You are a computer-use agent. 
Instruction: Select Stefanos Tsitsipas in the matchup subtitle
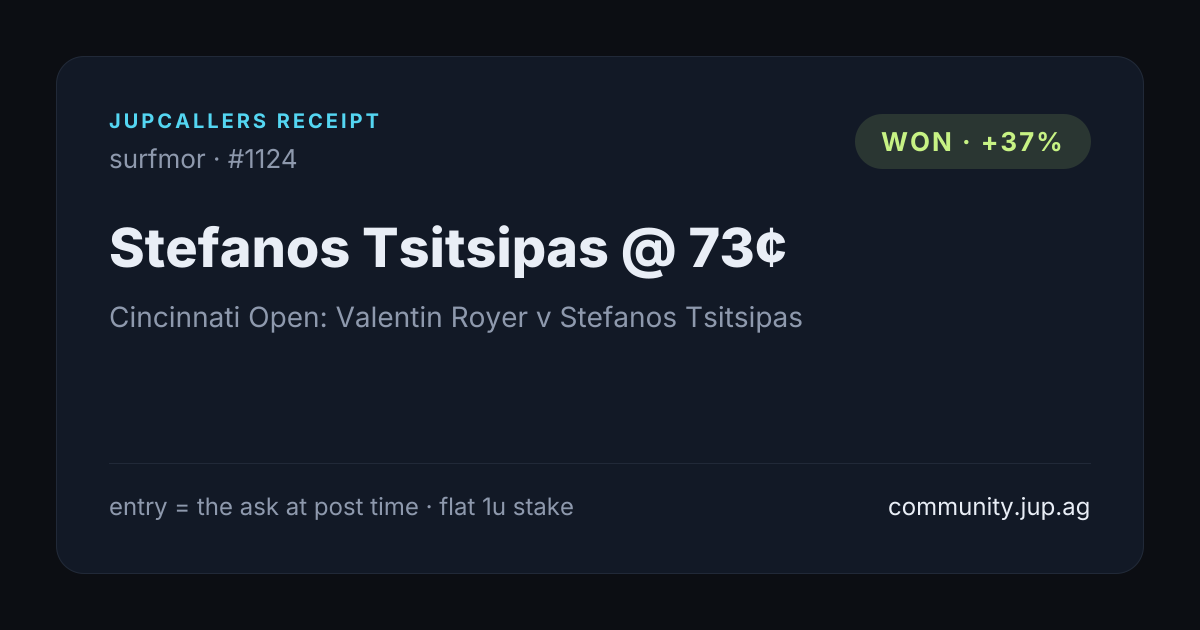681,318
